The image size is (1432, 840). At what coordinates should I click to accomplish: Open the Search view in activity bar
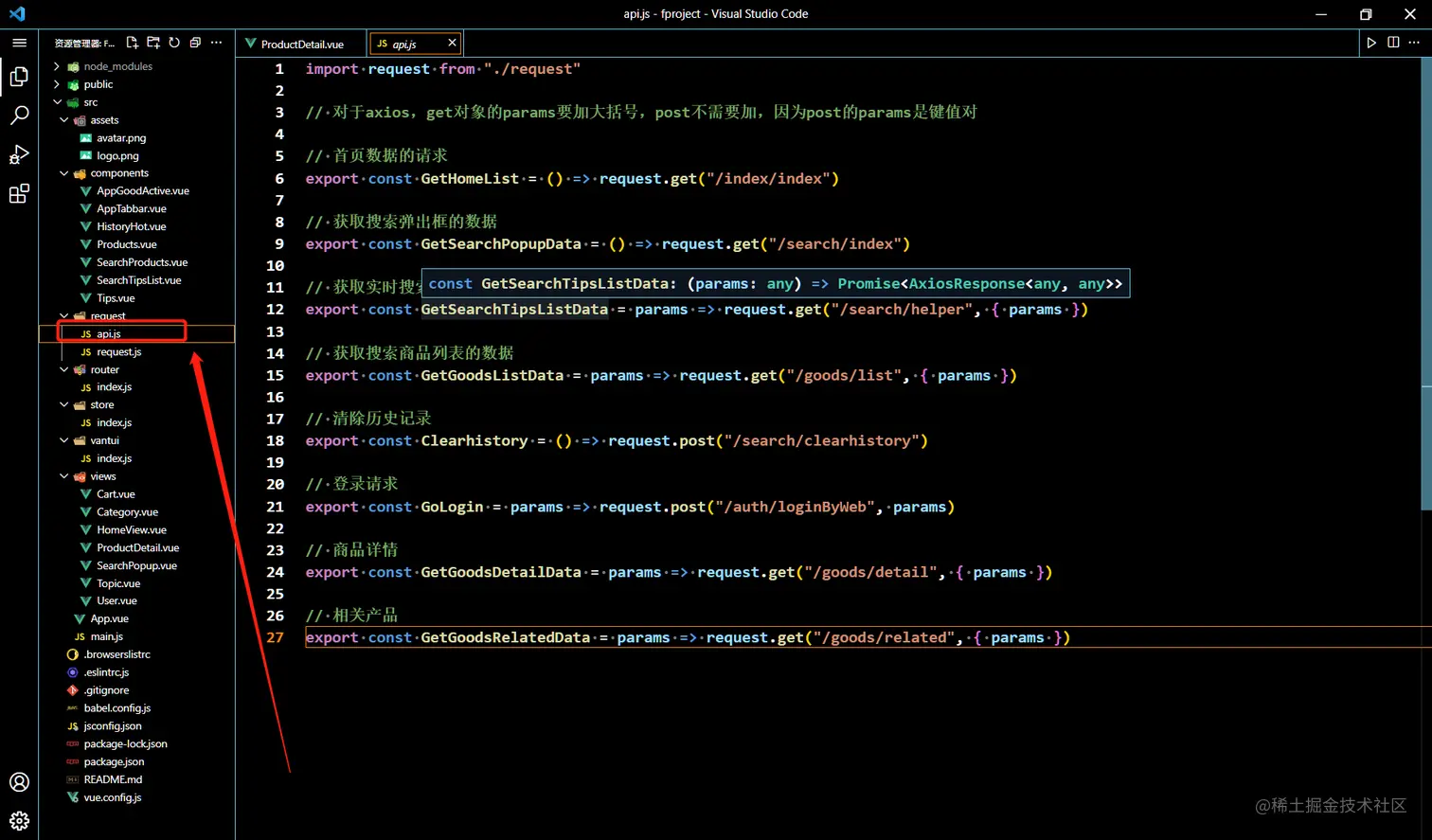(19, 116)
